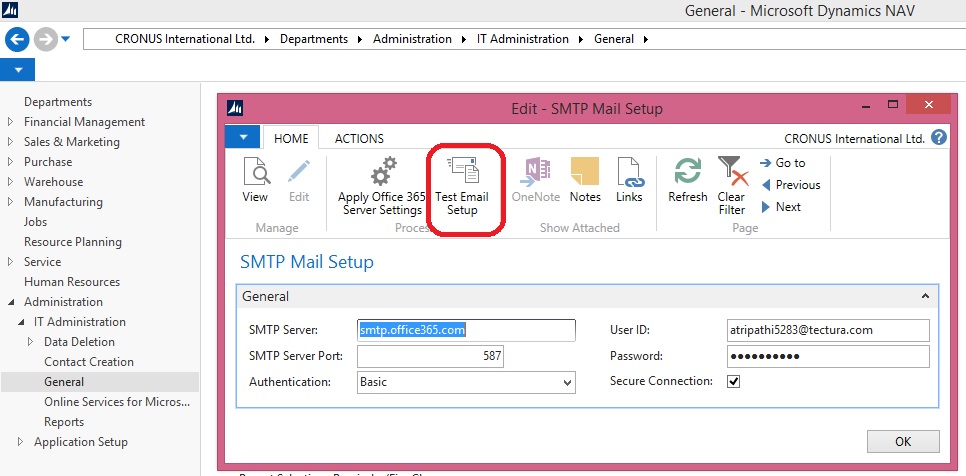966x476 pixels.
Task: Go to Next record
Action: [x=781, y=207]
